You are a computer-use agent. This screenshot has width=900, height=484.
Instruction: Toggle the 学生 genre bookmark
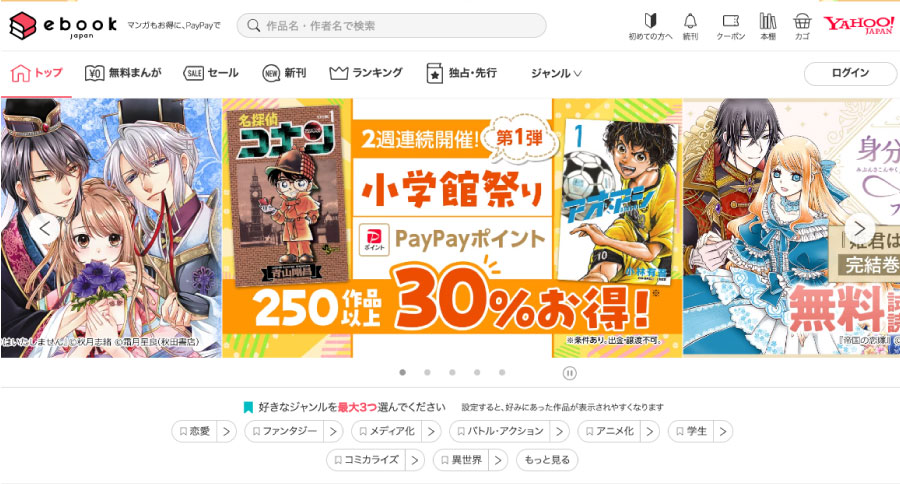click(x=691, y=431)
